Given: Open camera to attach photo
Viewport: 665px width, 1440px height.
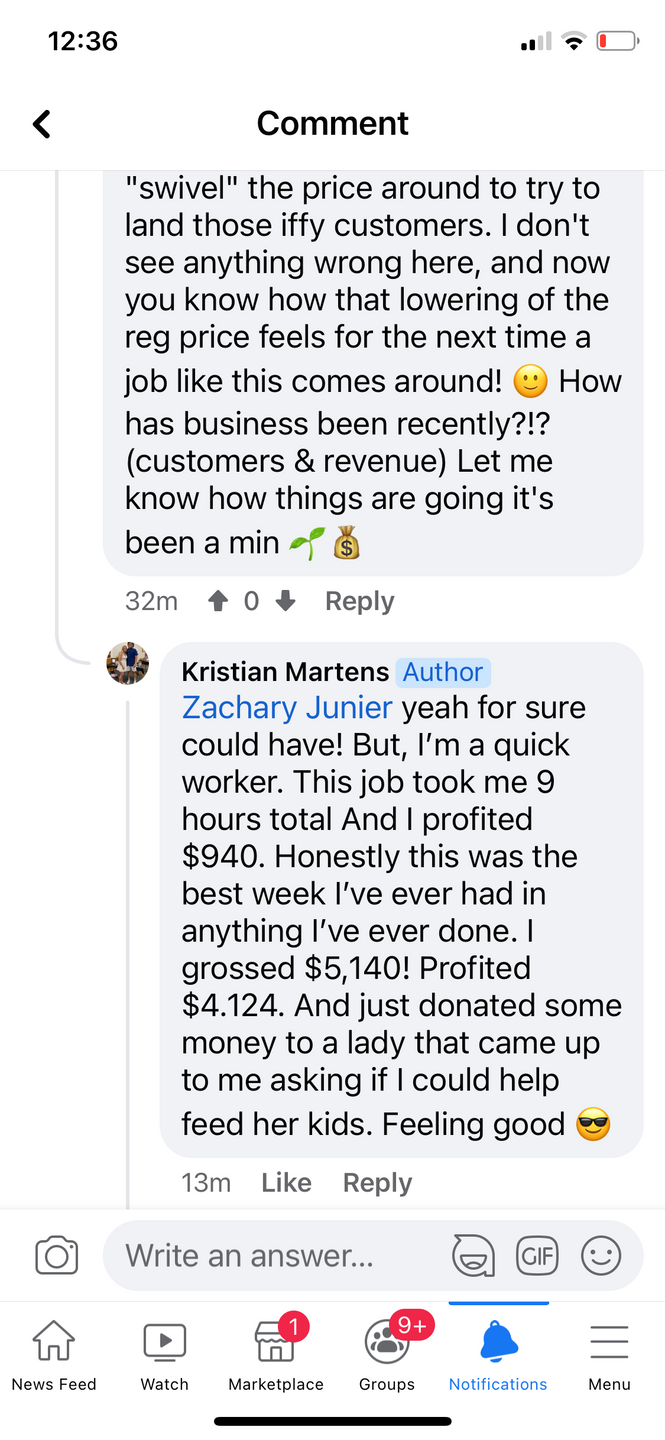Looking at the screenshot, I should (56, 1255).
